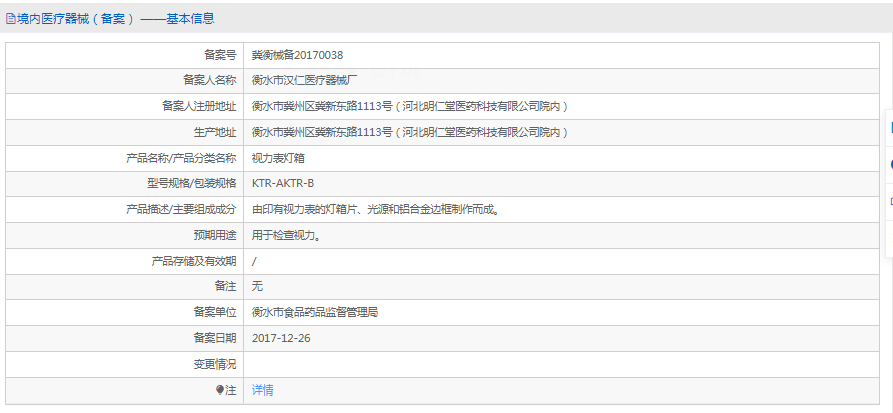Image resolution: width=893 pixels, height=413 pixels.
Task: Select the 产品描述/主要组成成分 label
Action: coord(181,209)
